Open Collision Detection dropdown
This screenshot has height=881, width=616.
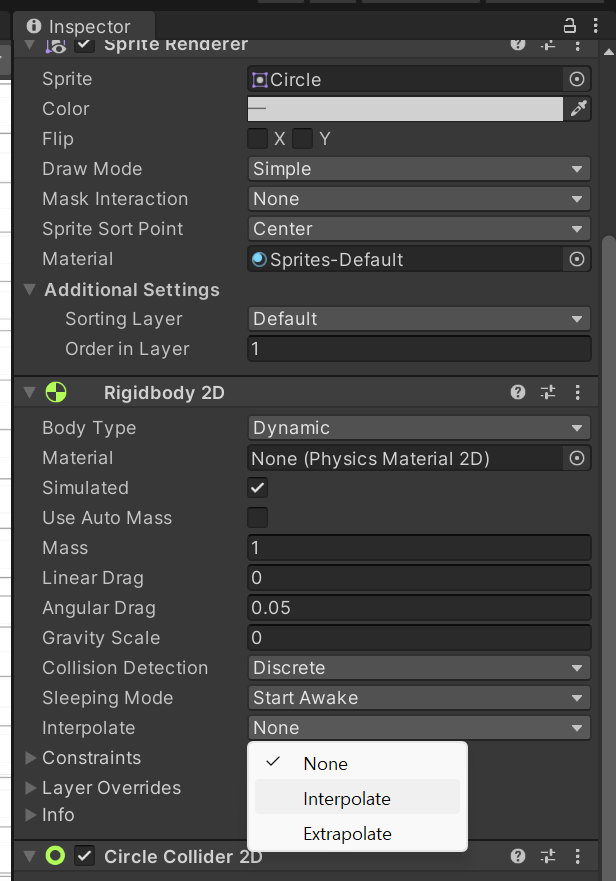[x=419, y=667]
